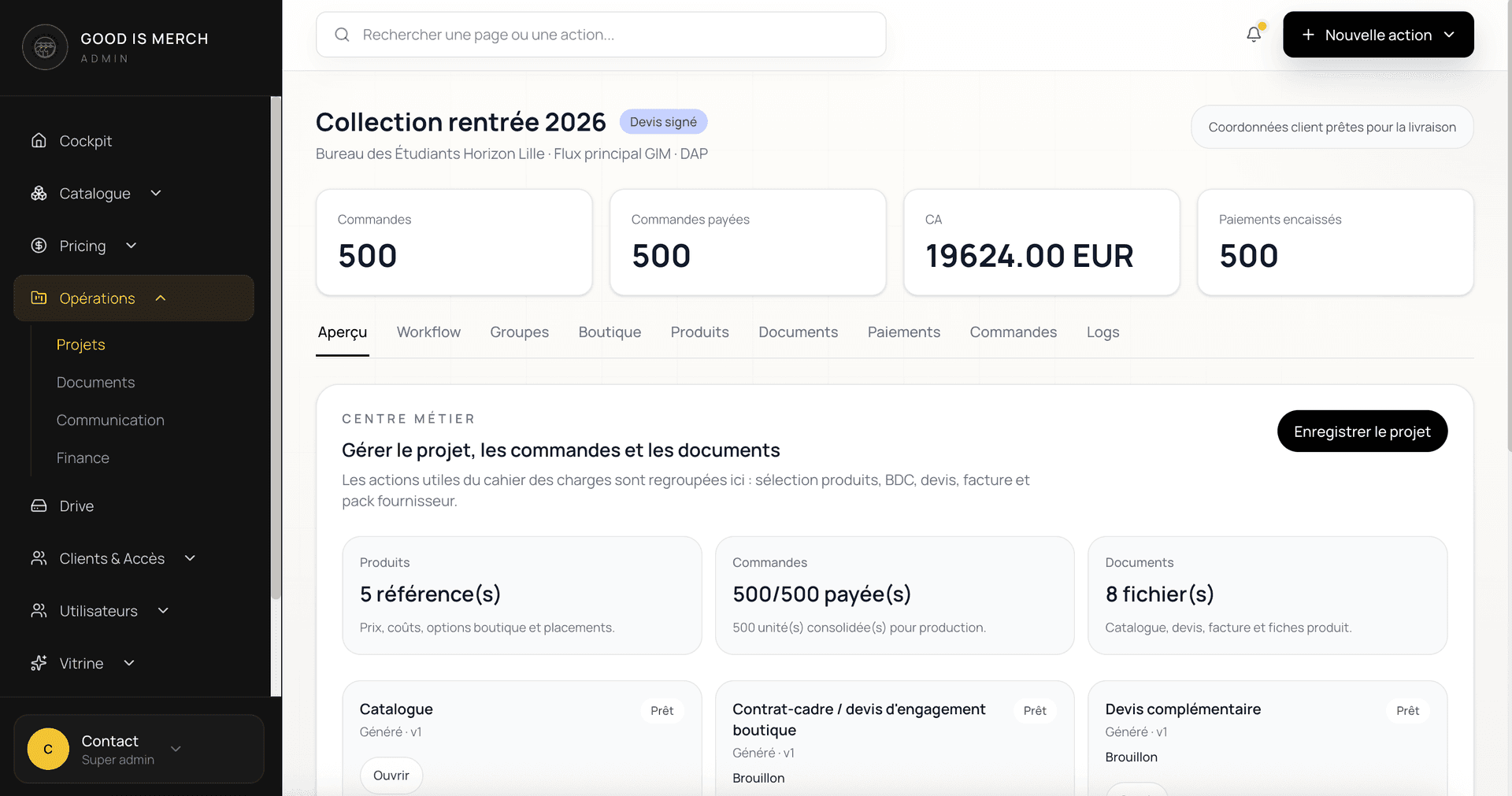Expand the Vitrine chevron
This screenshot has height=796, width=1512.
click(x=129, y=663)
